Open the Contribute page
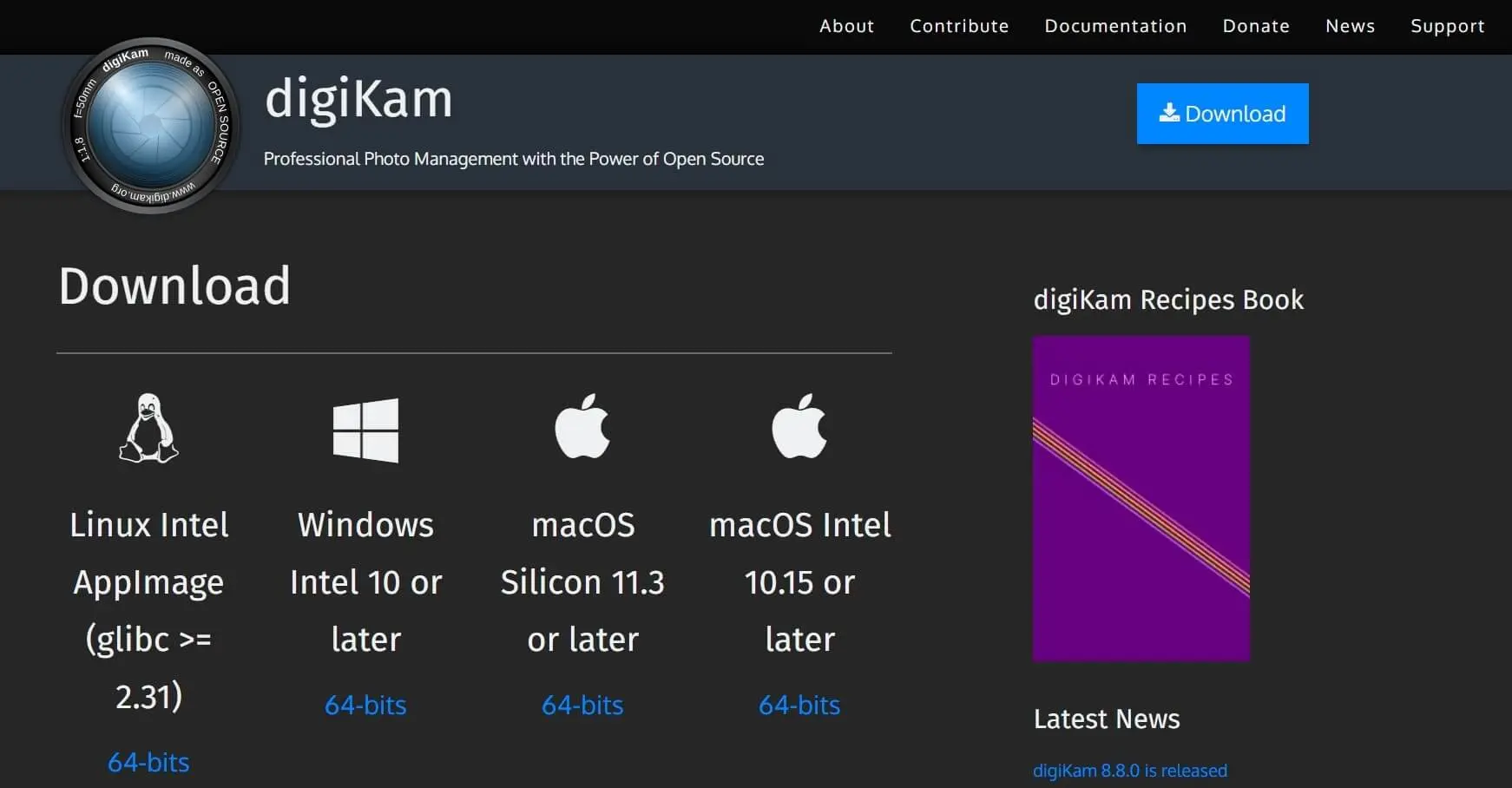1512x788 pixels. [x=959, y=26]
